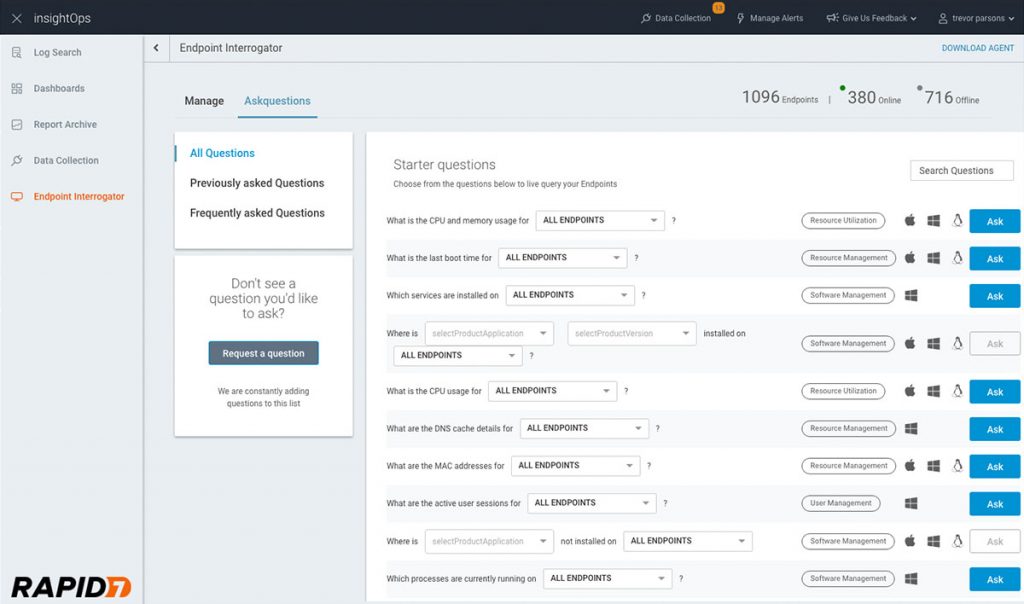Click the Data Collection notification badge in top bar
Viewport: 1024px width, 604px height.
(718, 8)
